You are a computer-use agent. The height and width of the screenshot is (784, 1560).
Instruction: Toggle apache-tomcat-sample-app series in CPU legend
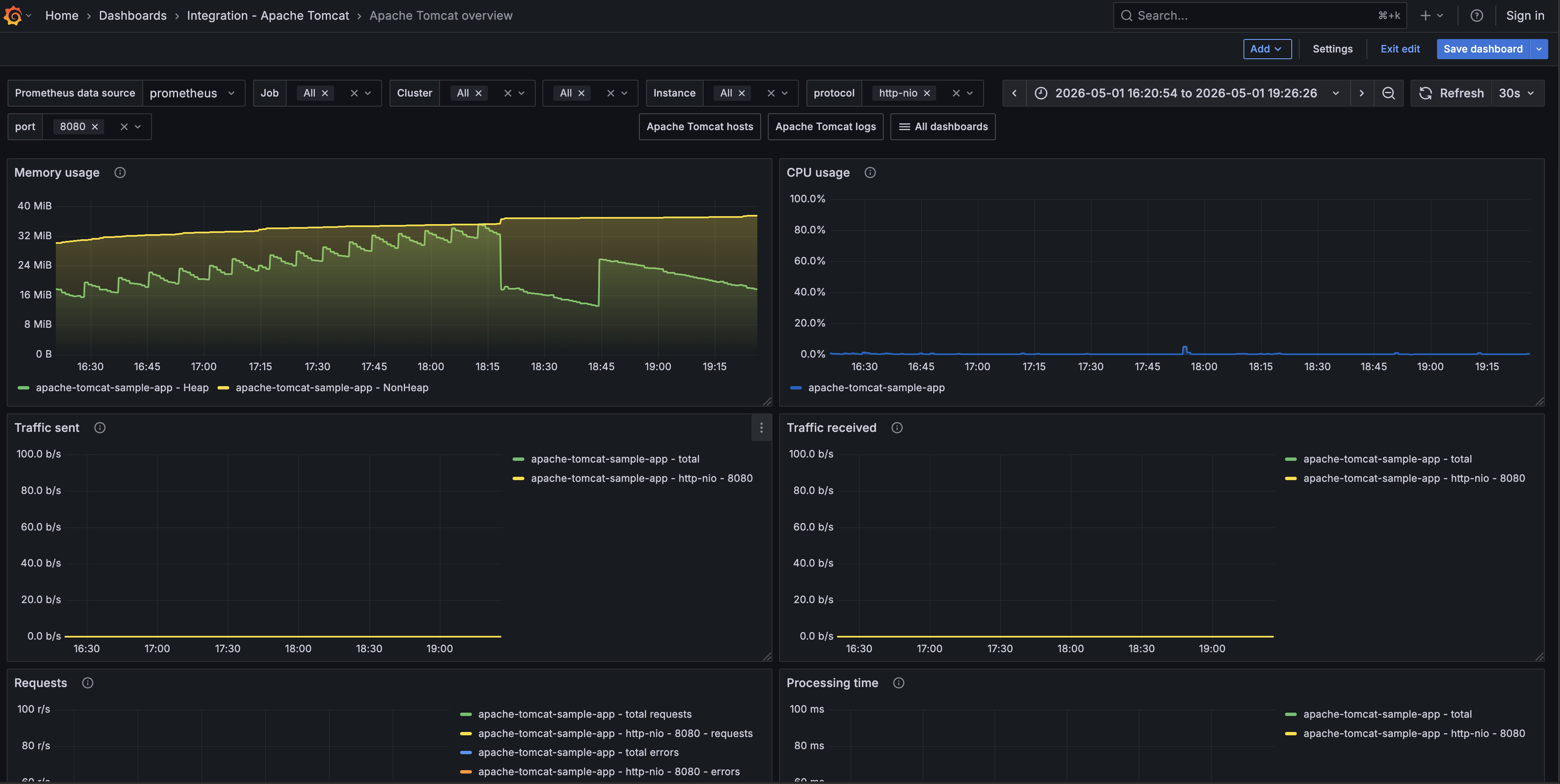point(876,387)
